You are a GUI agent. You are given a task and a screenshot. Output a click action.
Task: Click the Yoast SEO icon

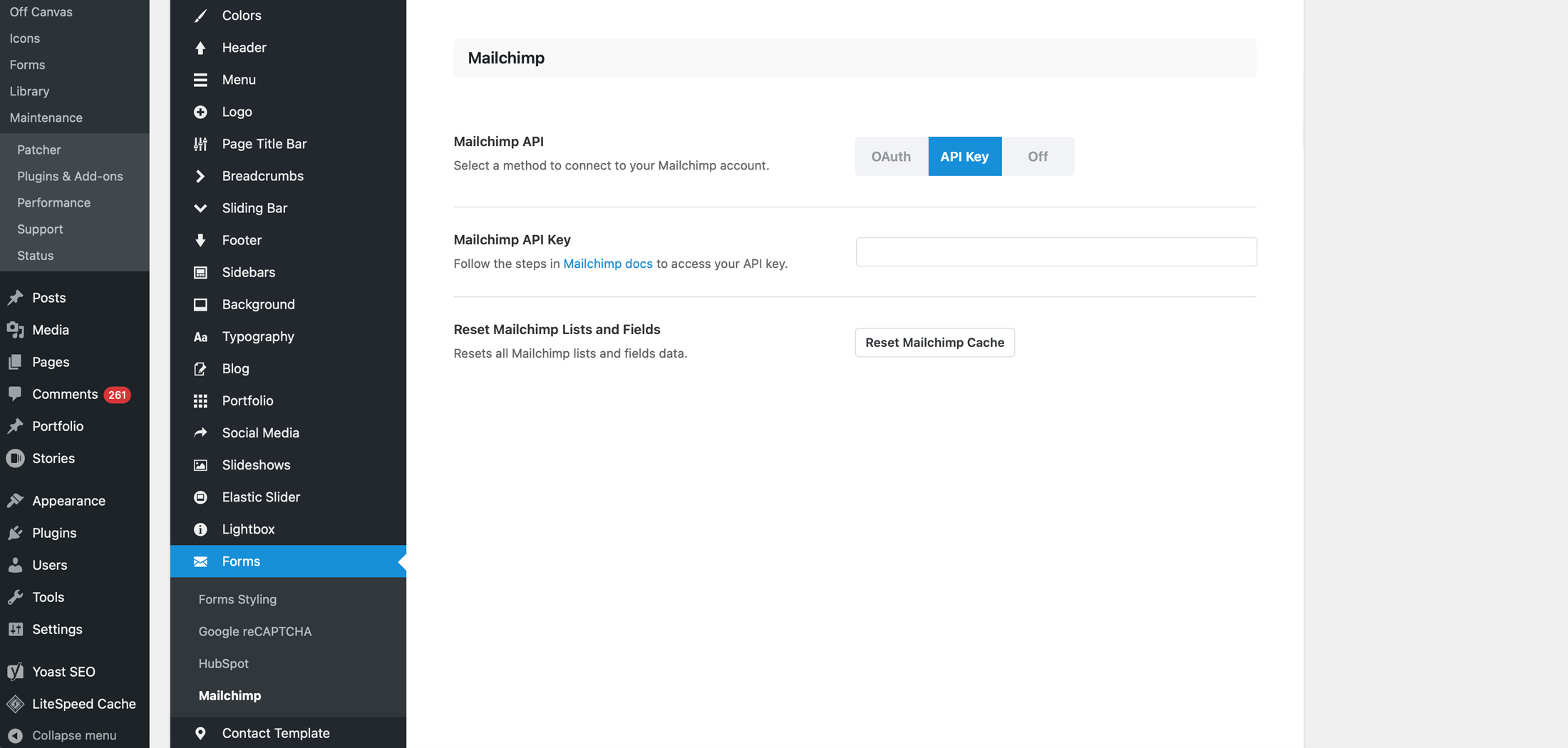pos(16,671)
